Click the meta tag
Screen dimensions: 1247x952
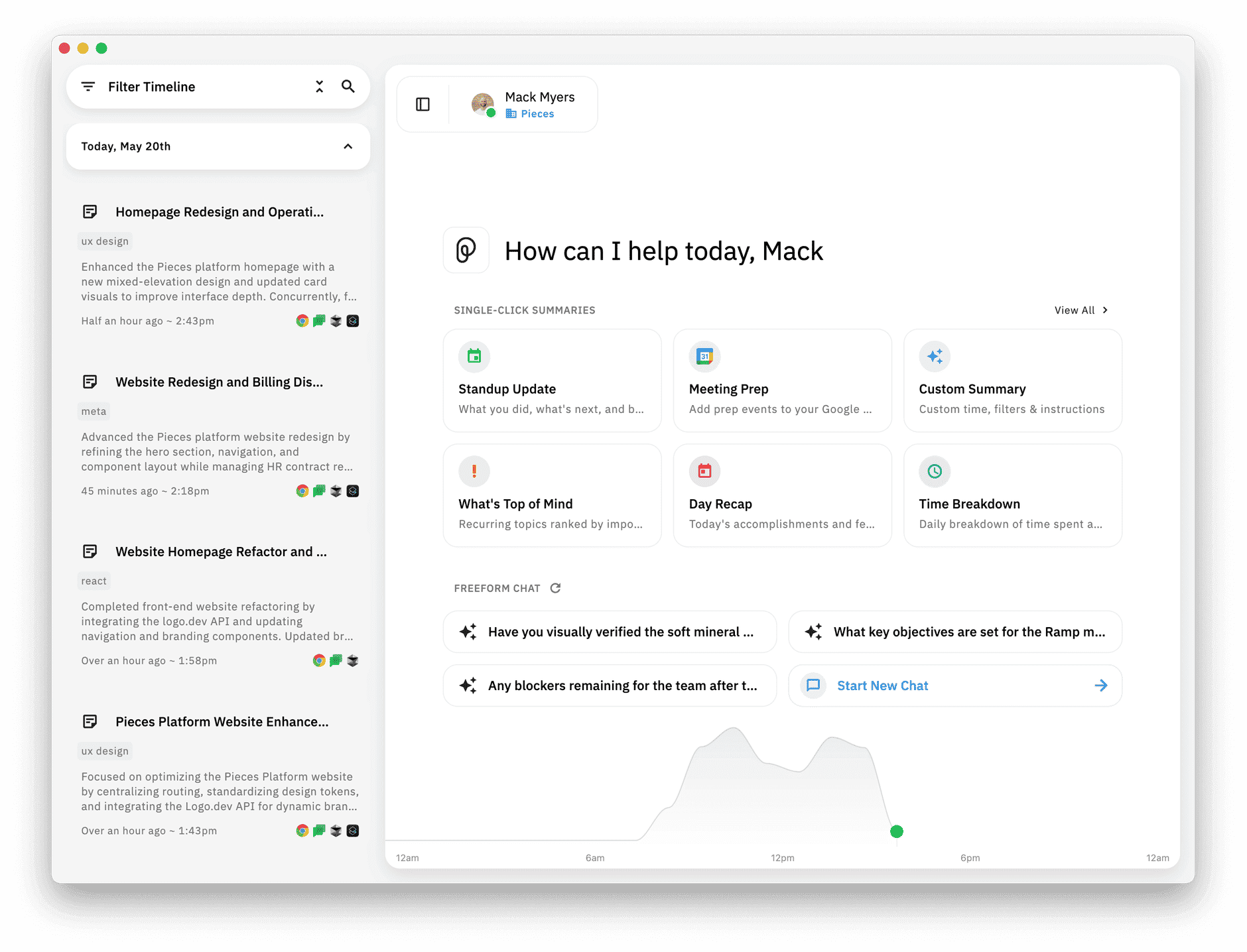pos(94,412)
